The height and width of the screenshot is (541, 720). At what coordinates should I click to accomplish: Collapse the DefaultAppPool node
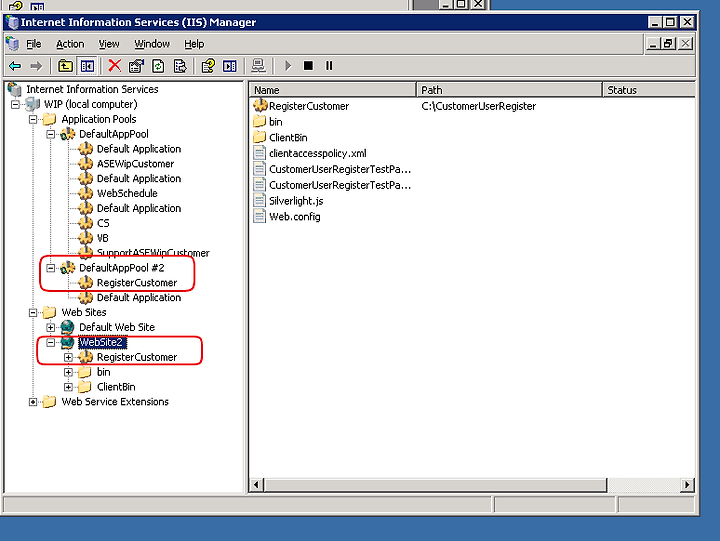pyautogui.click(x=51, y=135)
